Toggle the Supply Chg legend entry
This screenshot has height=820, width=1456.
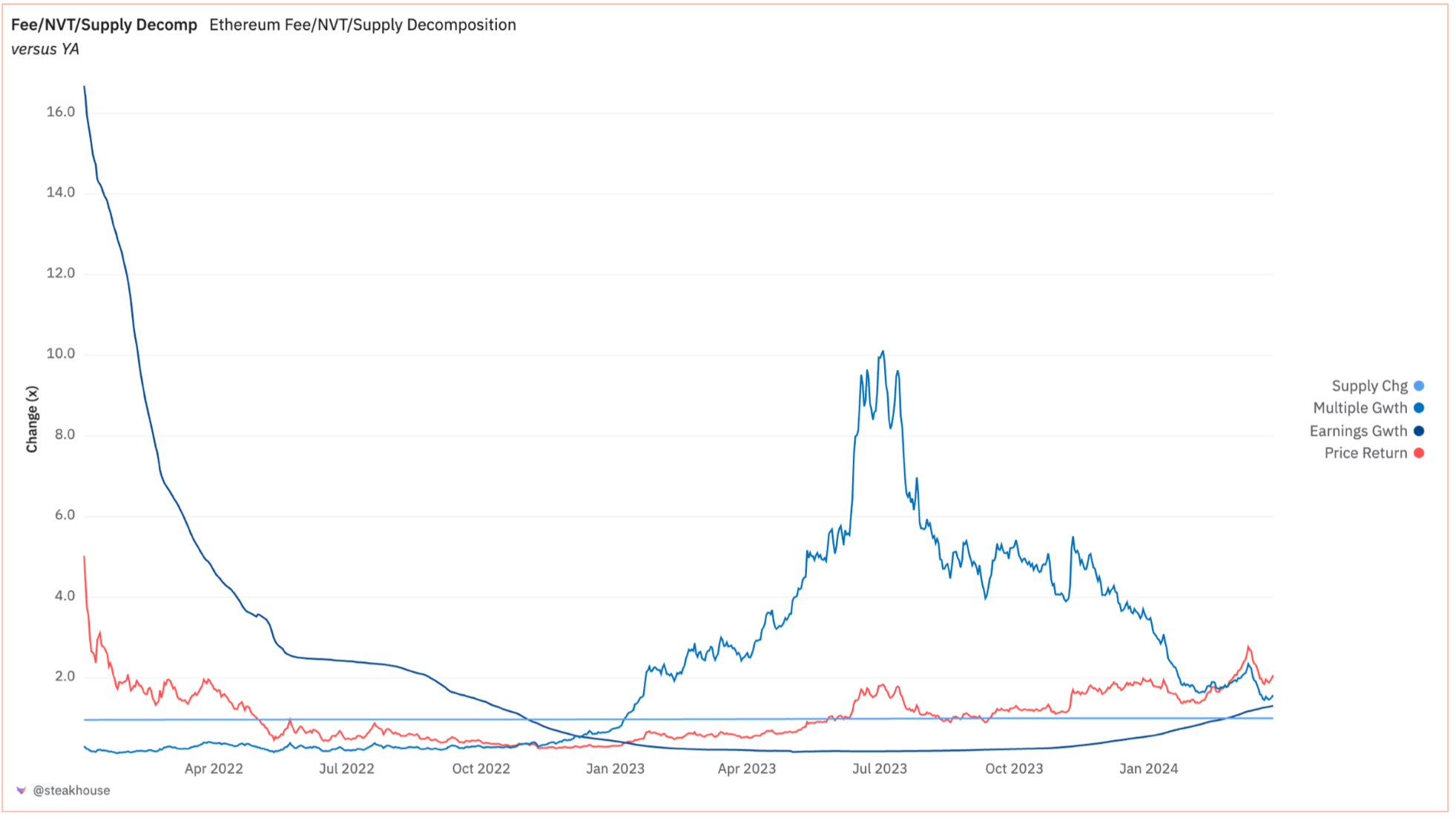pyautogui.click(x=1377, y=386)
